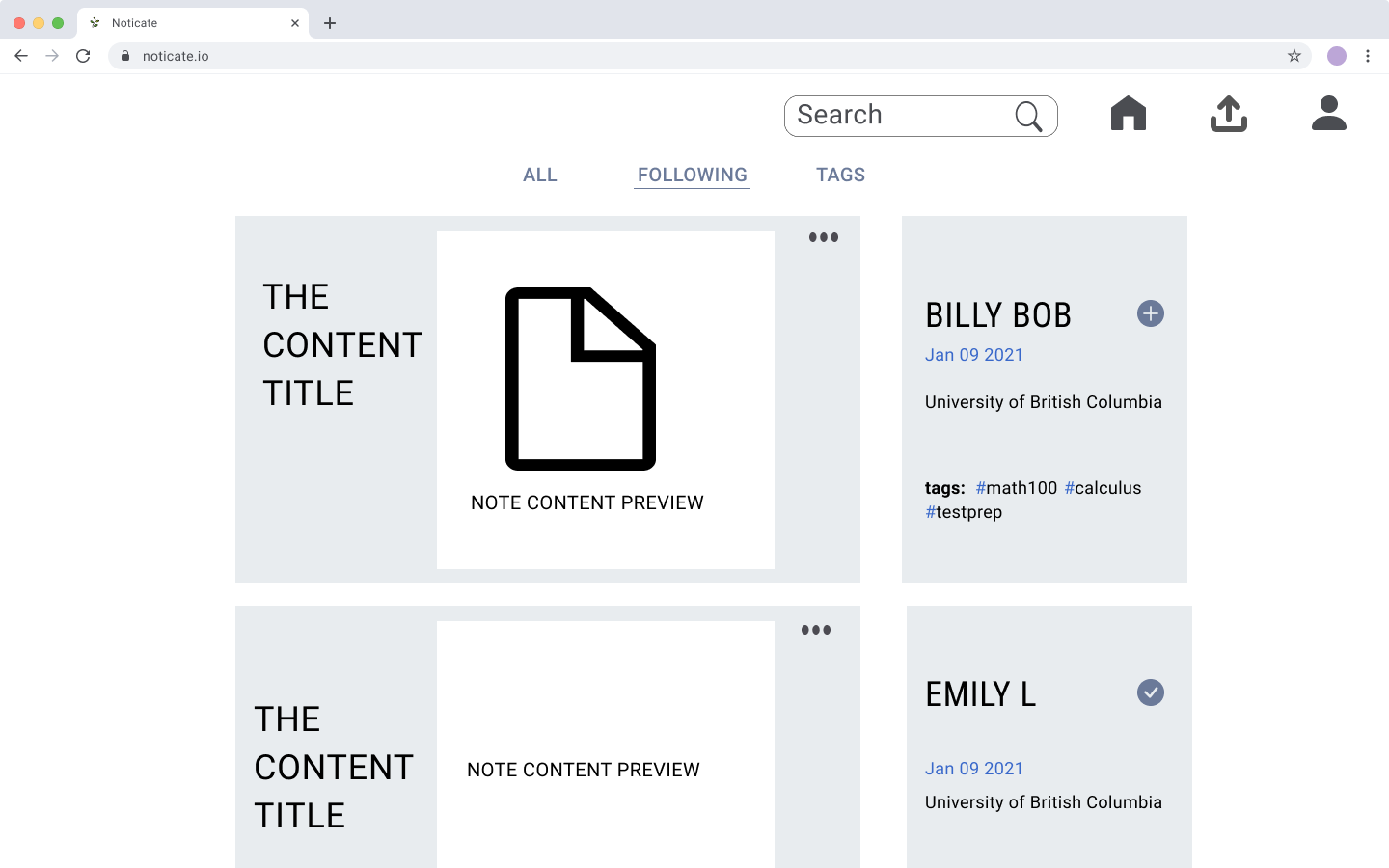Bookmark the page with the star icon
The image size is (1389, 868).
[x=1294, y=56]
